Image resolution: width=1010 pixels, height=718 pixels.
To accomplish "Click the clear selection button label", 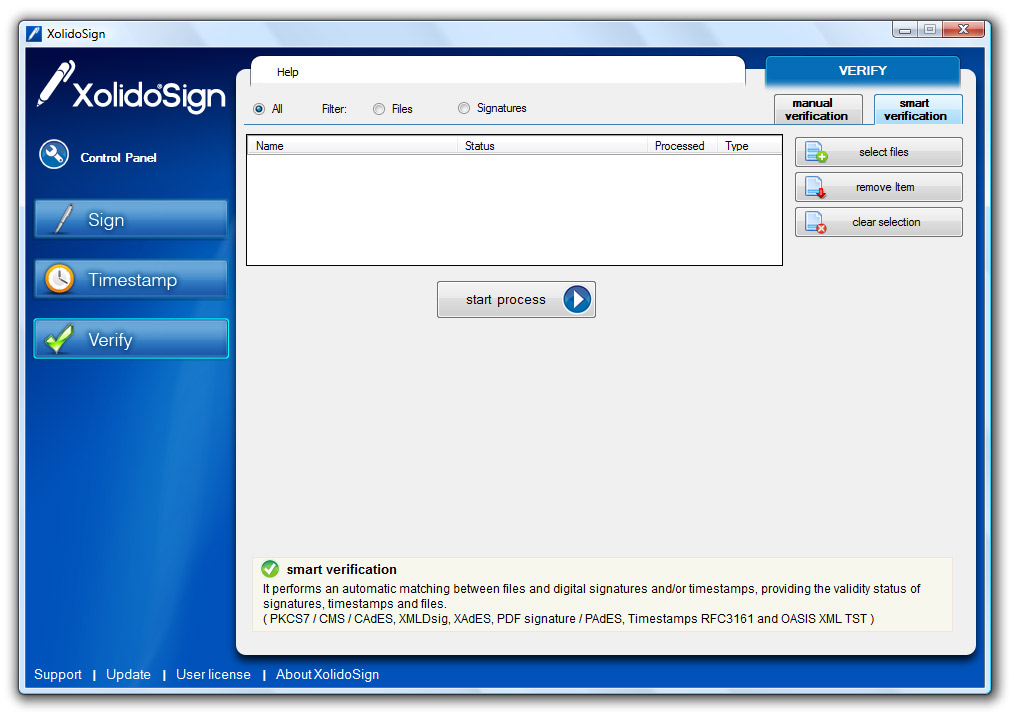I will pyautogui.click(x=886, y=222).
